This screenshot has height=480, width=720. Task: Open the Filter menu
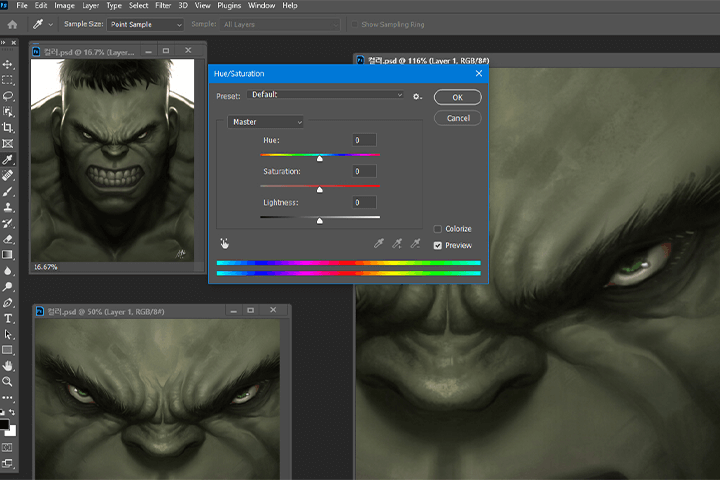(163, 6)
